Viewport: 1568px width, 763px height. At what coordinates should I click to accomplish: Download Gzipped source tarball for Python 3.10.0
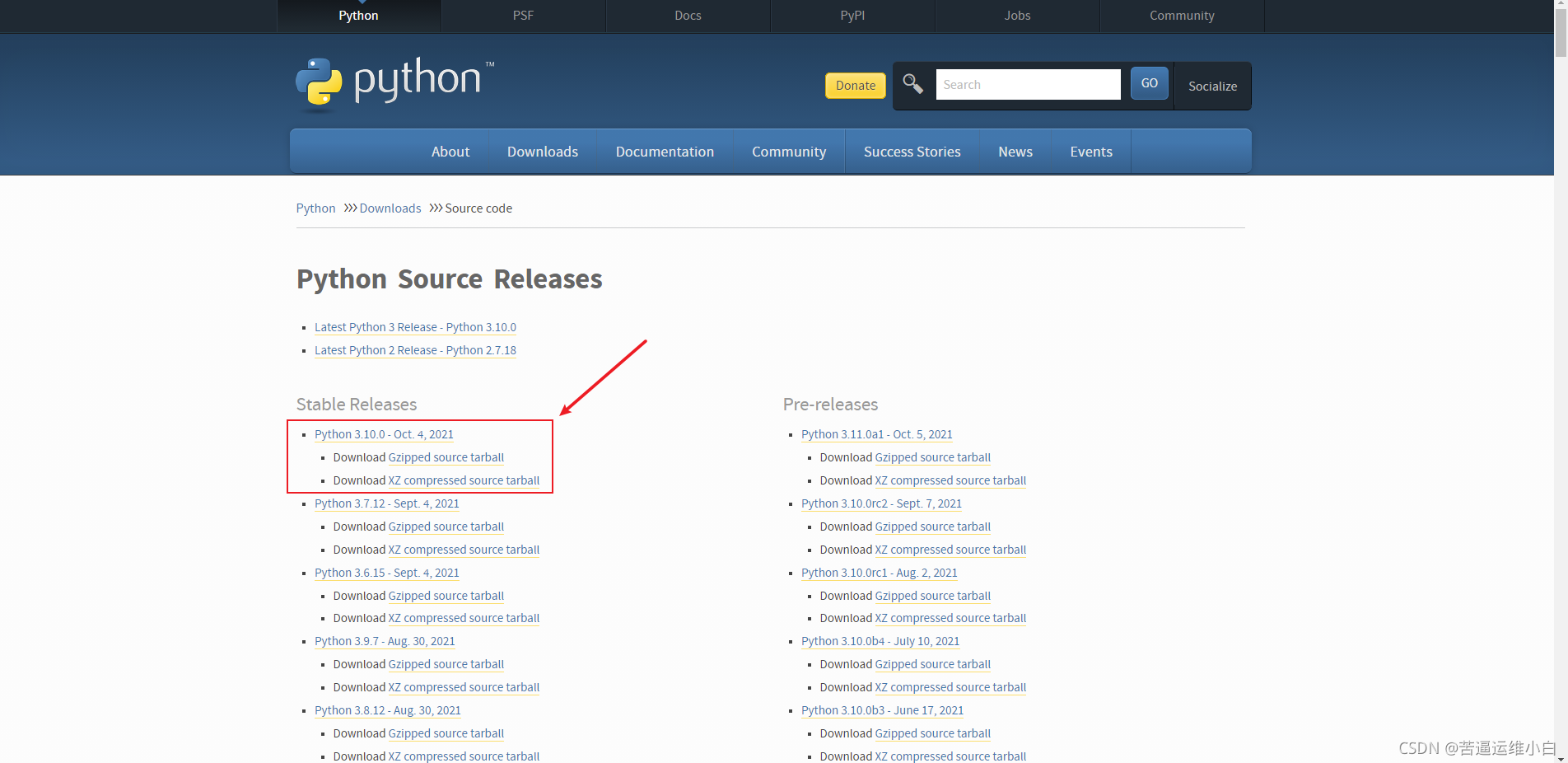[x=446, y=457]
